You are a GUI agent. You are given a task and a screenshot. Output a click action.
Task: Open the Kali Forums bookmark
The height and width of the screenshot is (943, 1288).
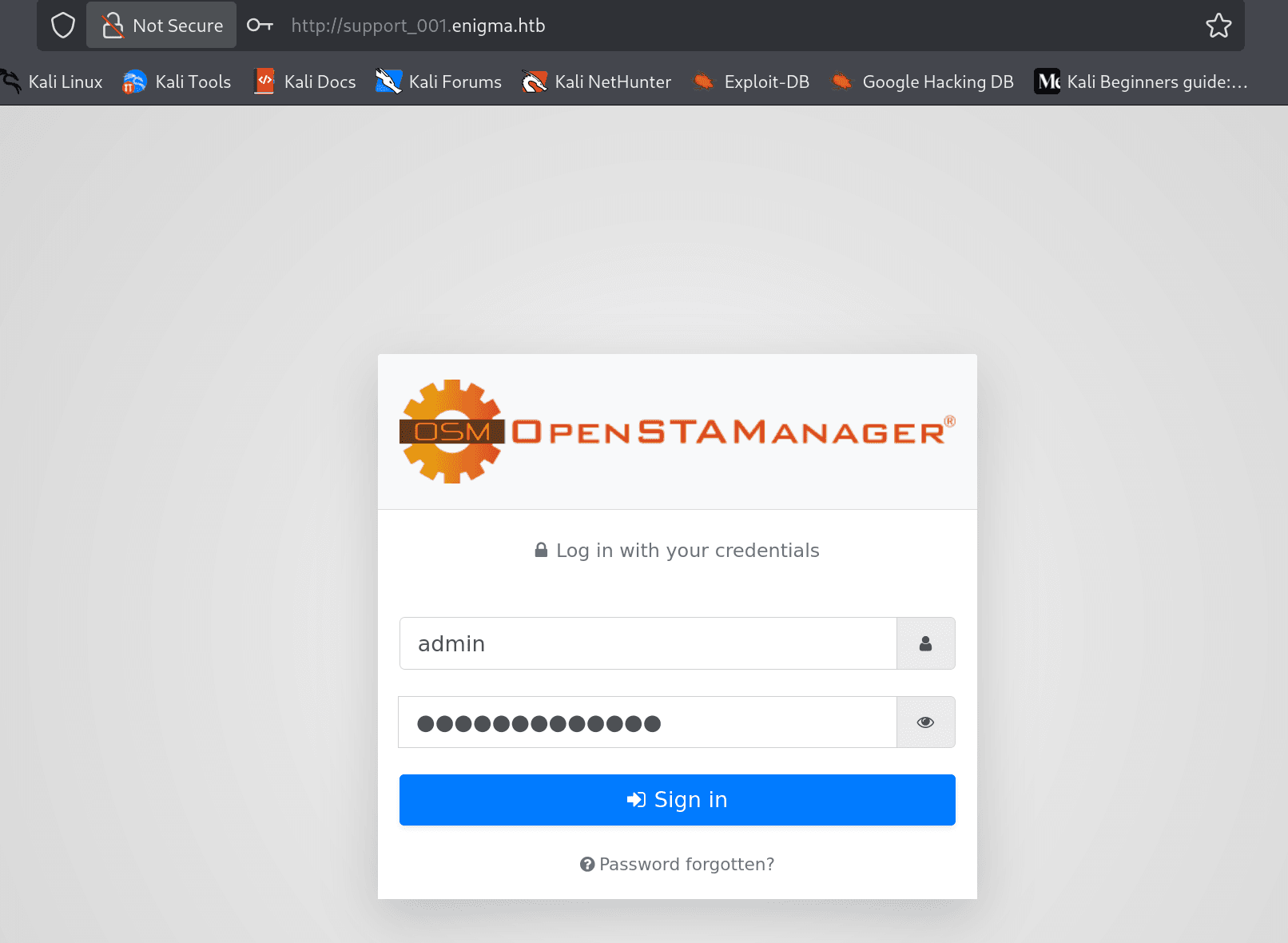tap(439, 82)
